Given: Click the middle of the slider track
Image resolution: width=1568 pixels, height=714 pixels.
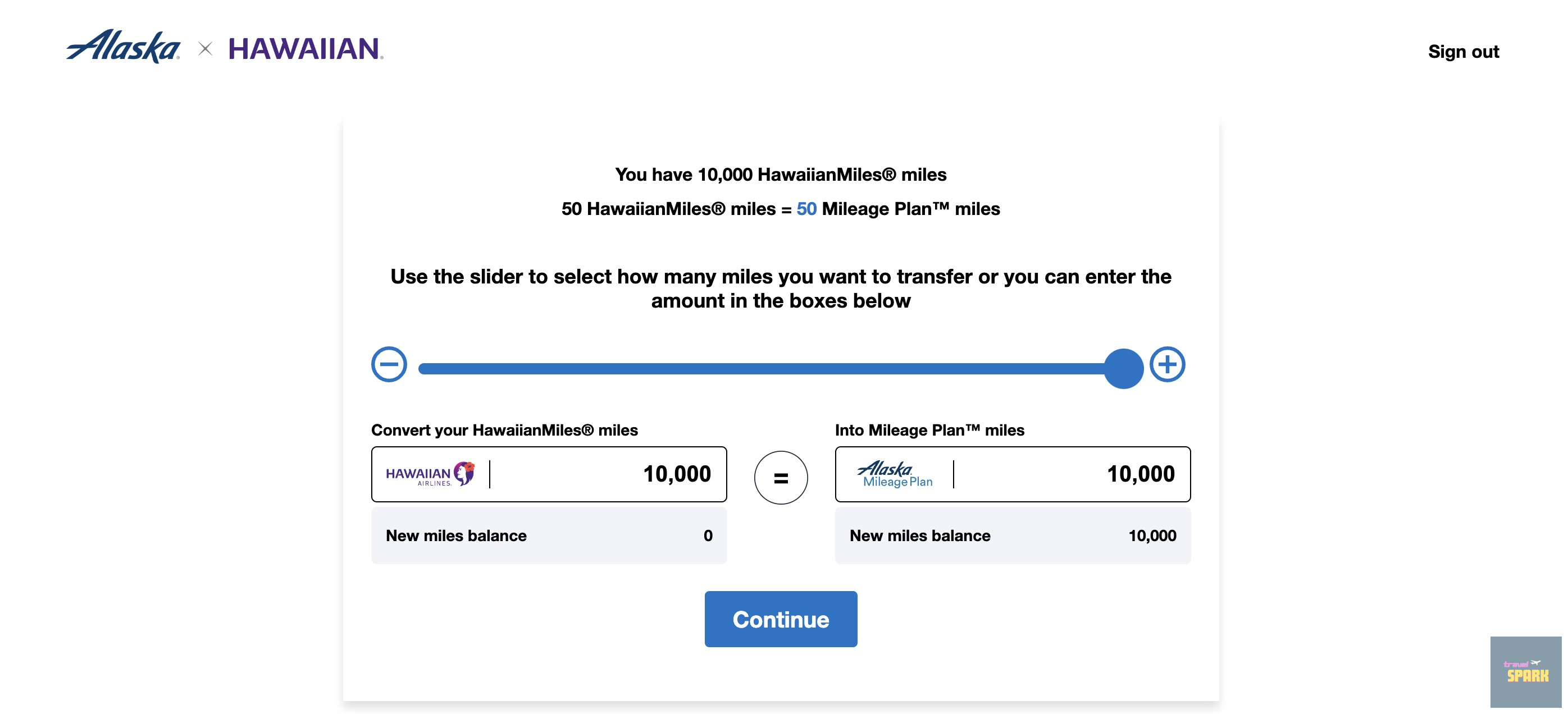Looking at the screenshot, I should tap(761, 368).
